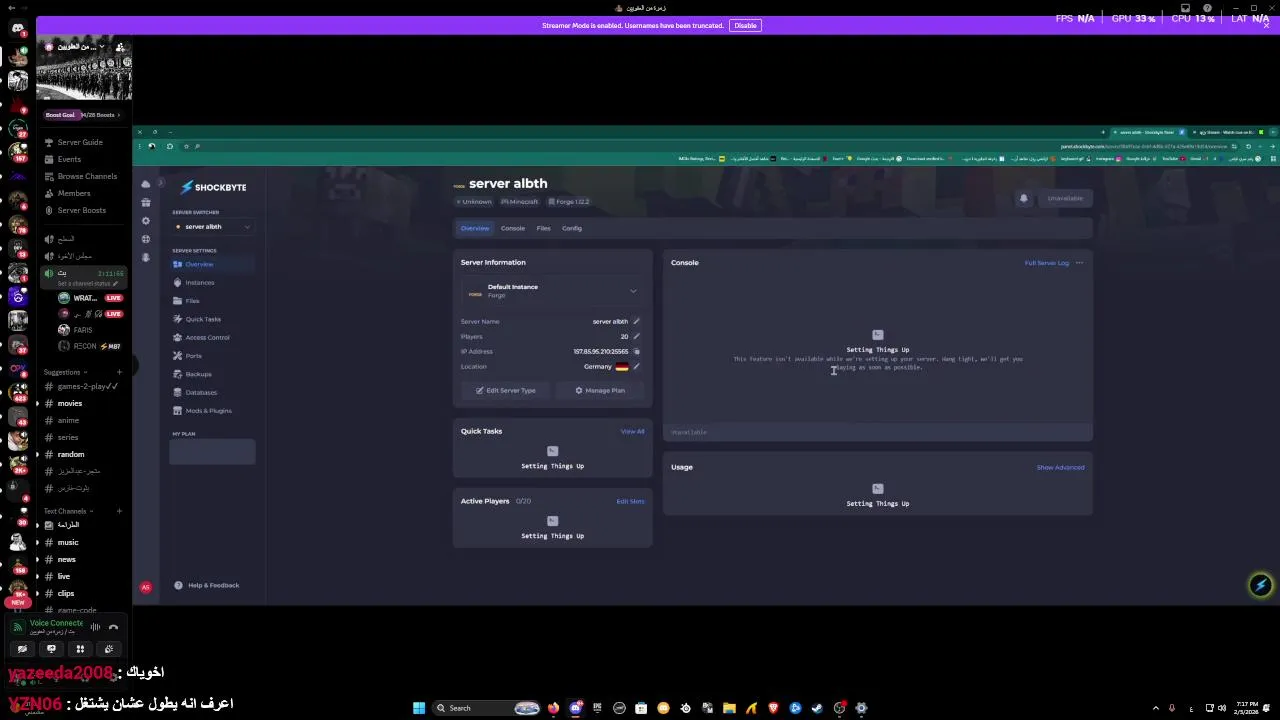Collapse the Text Channels category

66,511
